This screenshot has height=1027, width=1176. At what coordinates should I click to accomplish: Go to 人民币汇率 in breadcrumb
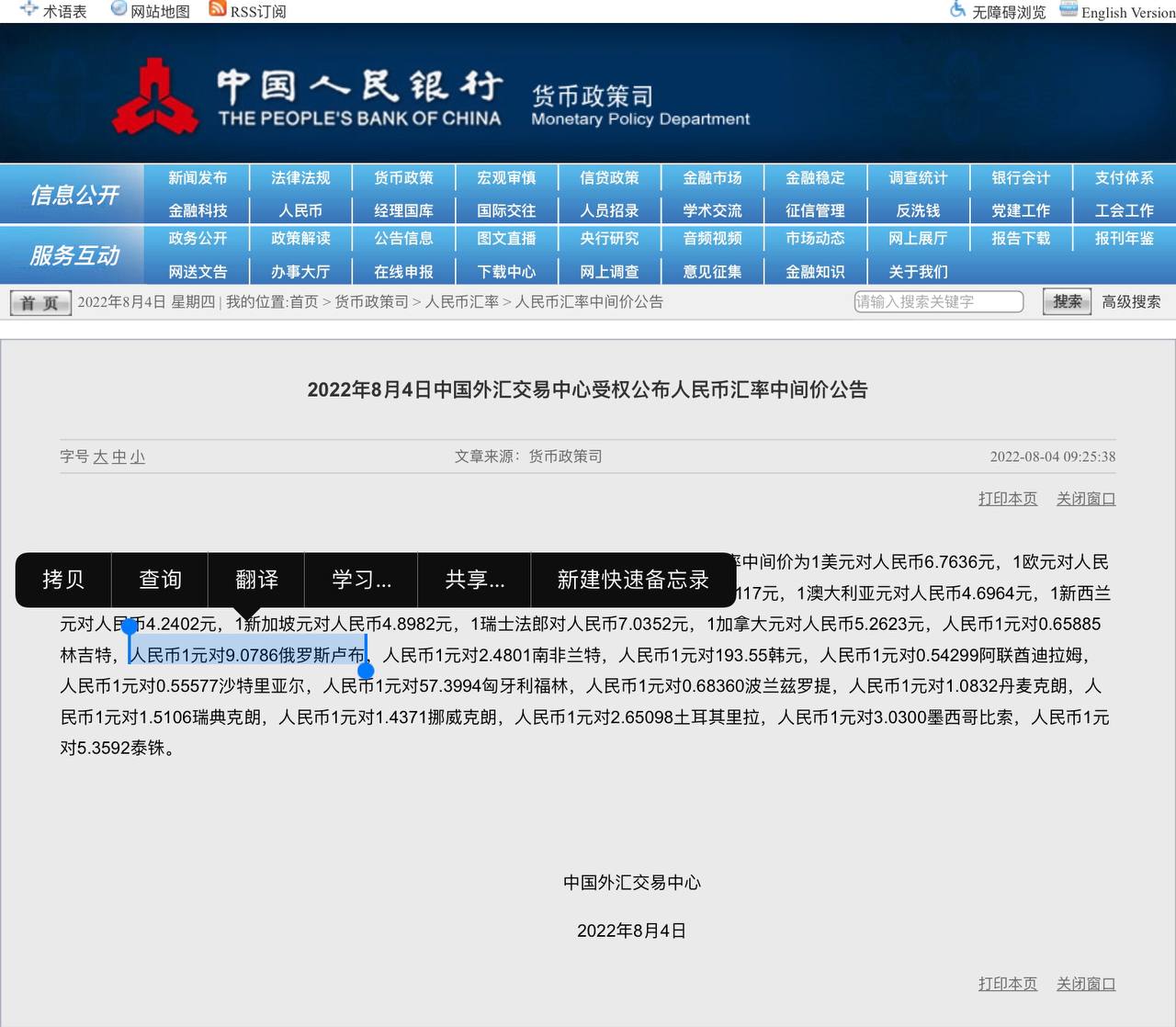462,301
